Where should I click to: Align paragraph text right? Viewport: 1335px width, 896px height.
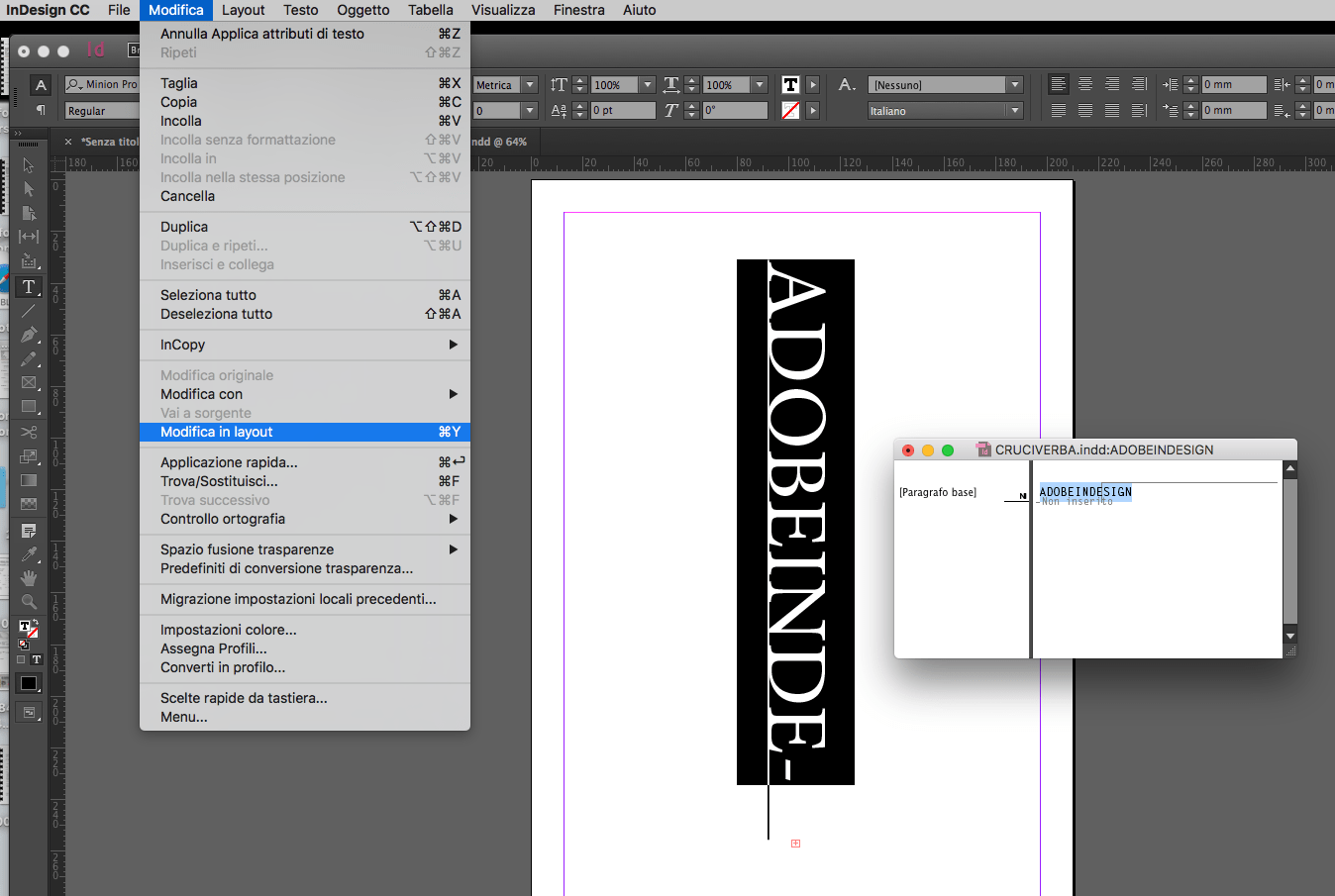(x=1112, y=84)
